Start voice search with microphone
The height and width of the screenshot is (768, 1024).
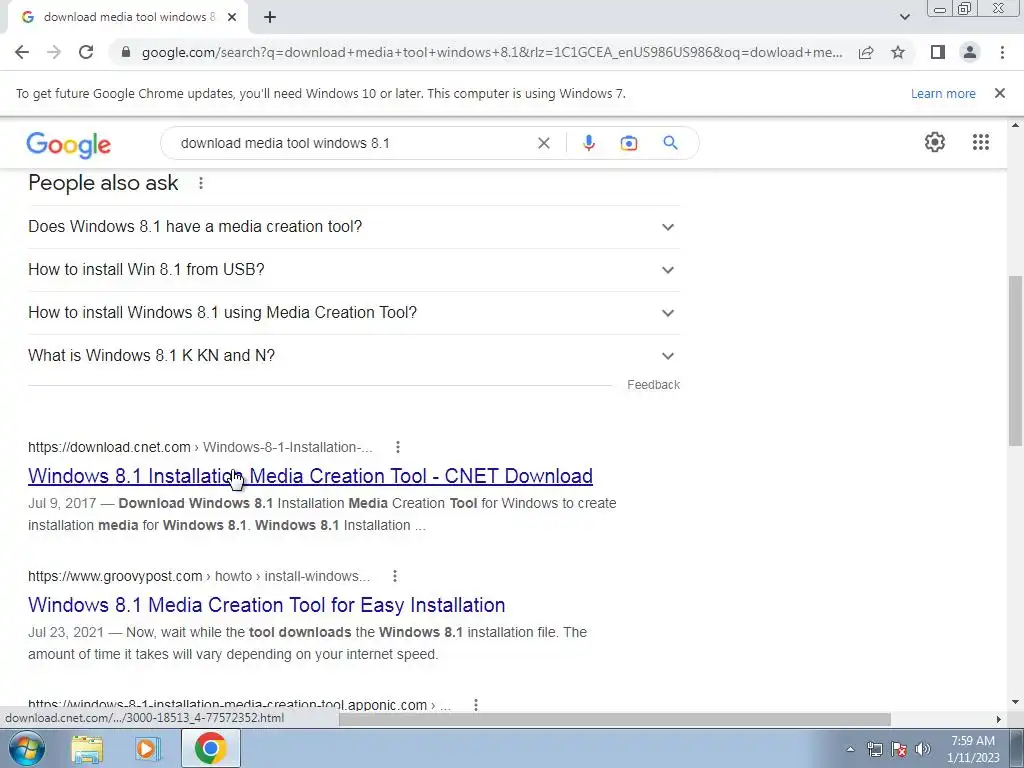[588, 143]
